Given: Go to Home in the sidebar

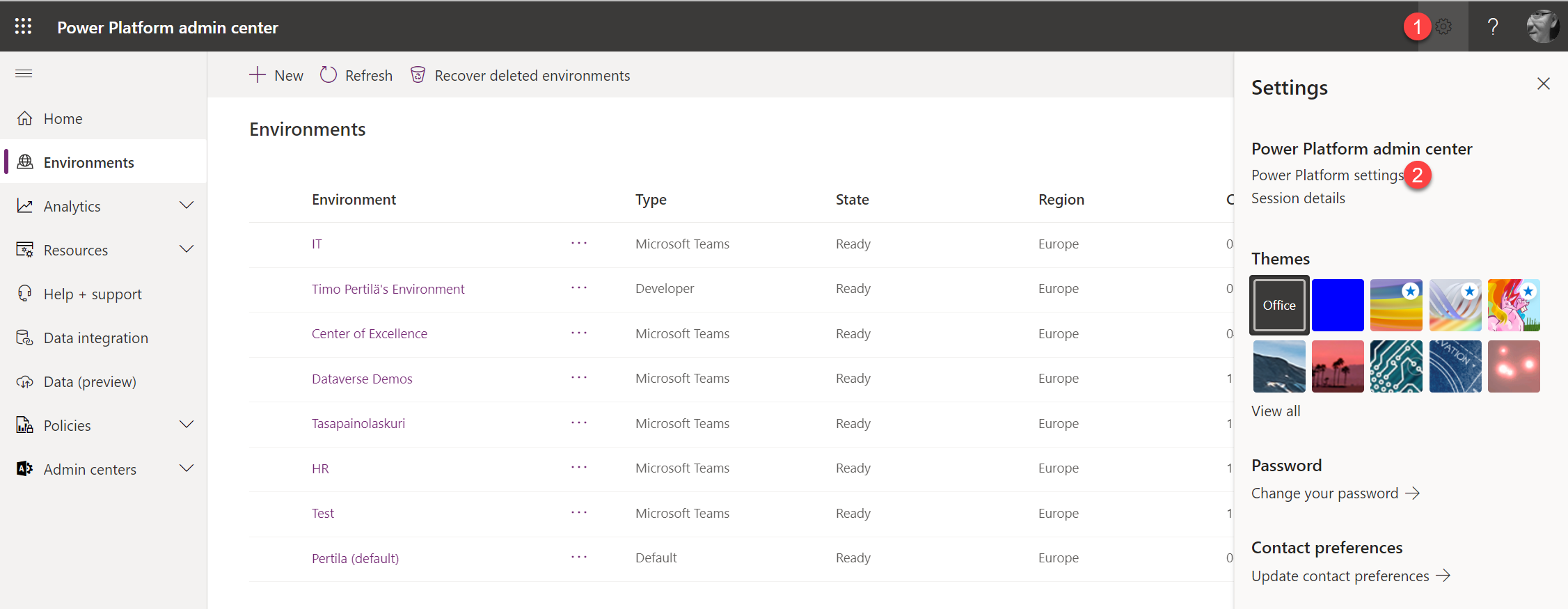Looking at the screenshot, I should point(63,118).
